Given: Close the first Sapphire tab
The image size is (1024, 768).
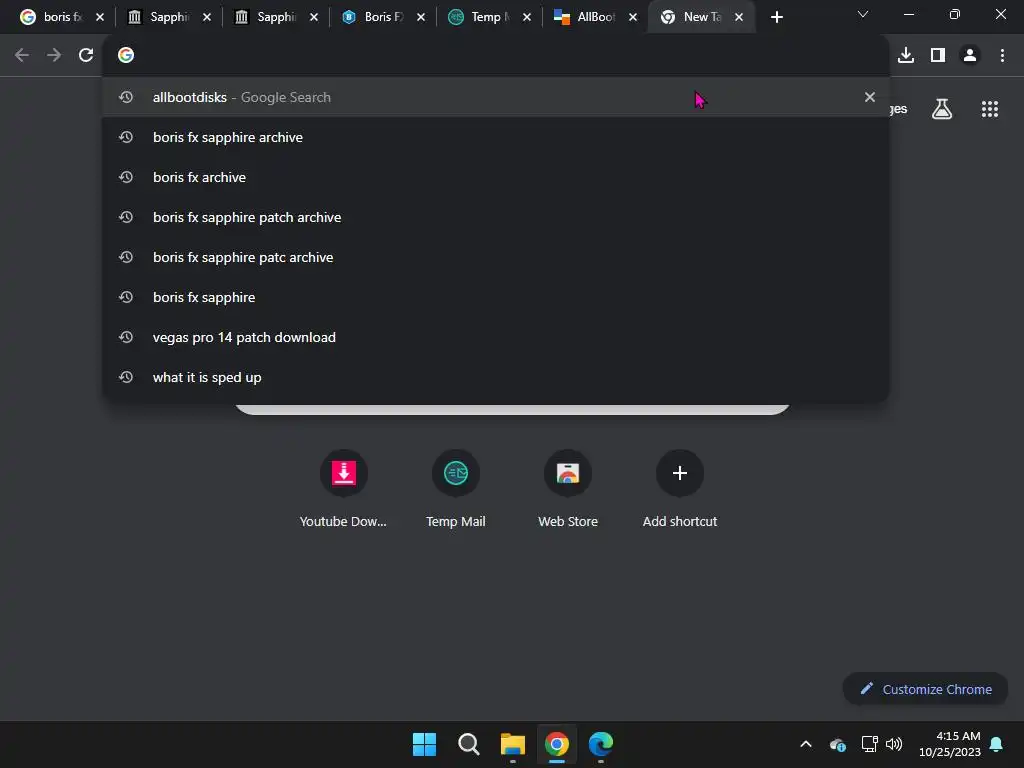Looking at the screenshot, I should 207,18.
